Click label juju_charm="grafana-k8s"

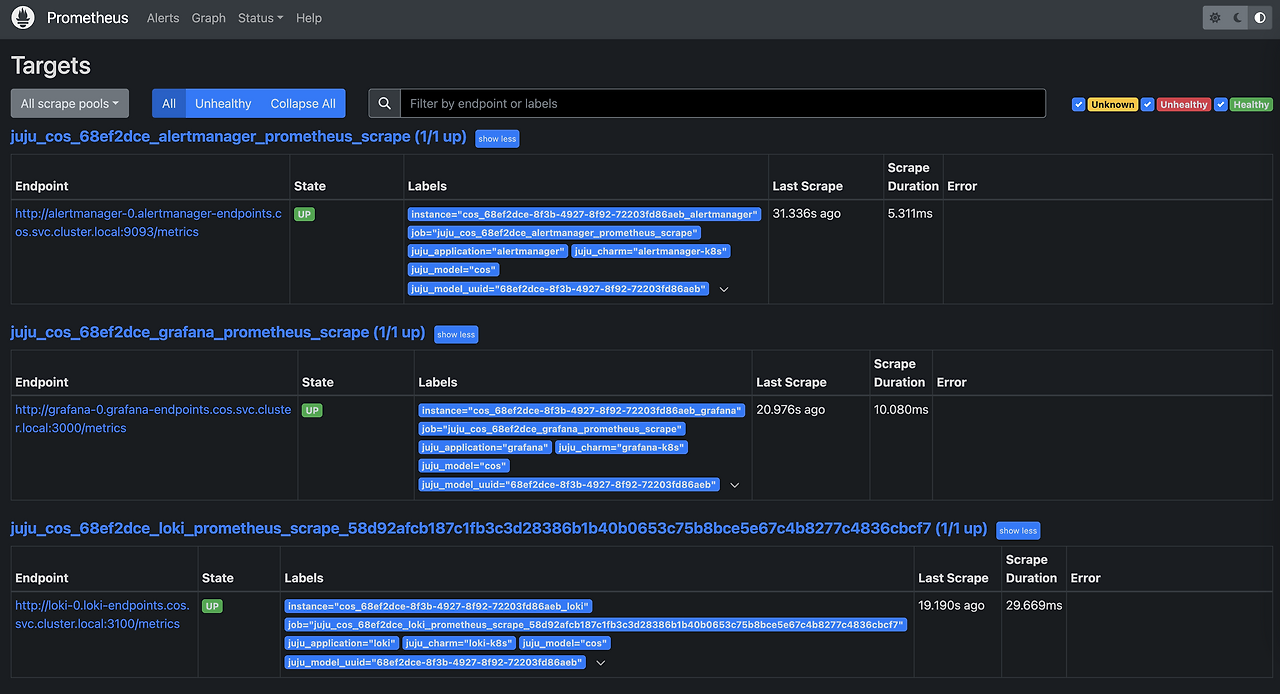[622, 448]
